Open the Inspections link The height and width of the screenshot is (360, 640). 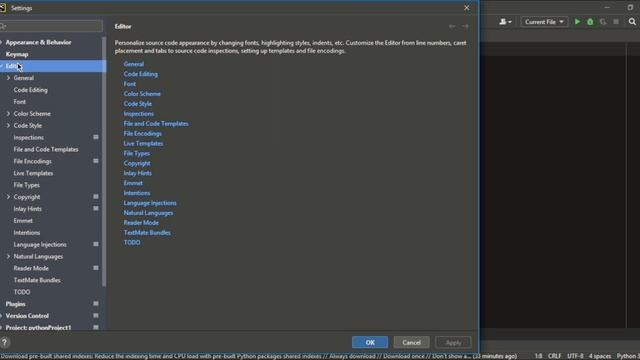tap(139, 113)
